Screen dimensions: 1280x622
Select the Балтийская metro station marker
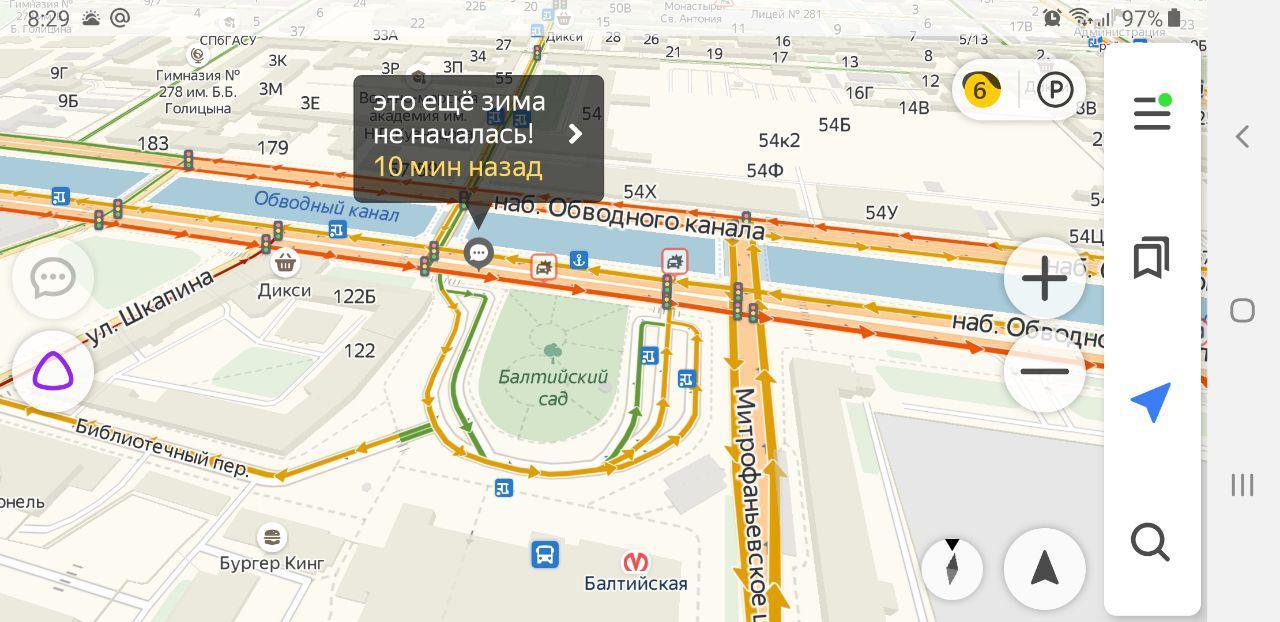pos(635,562)
